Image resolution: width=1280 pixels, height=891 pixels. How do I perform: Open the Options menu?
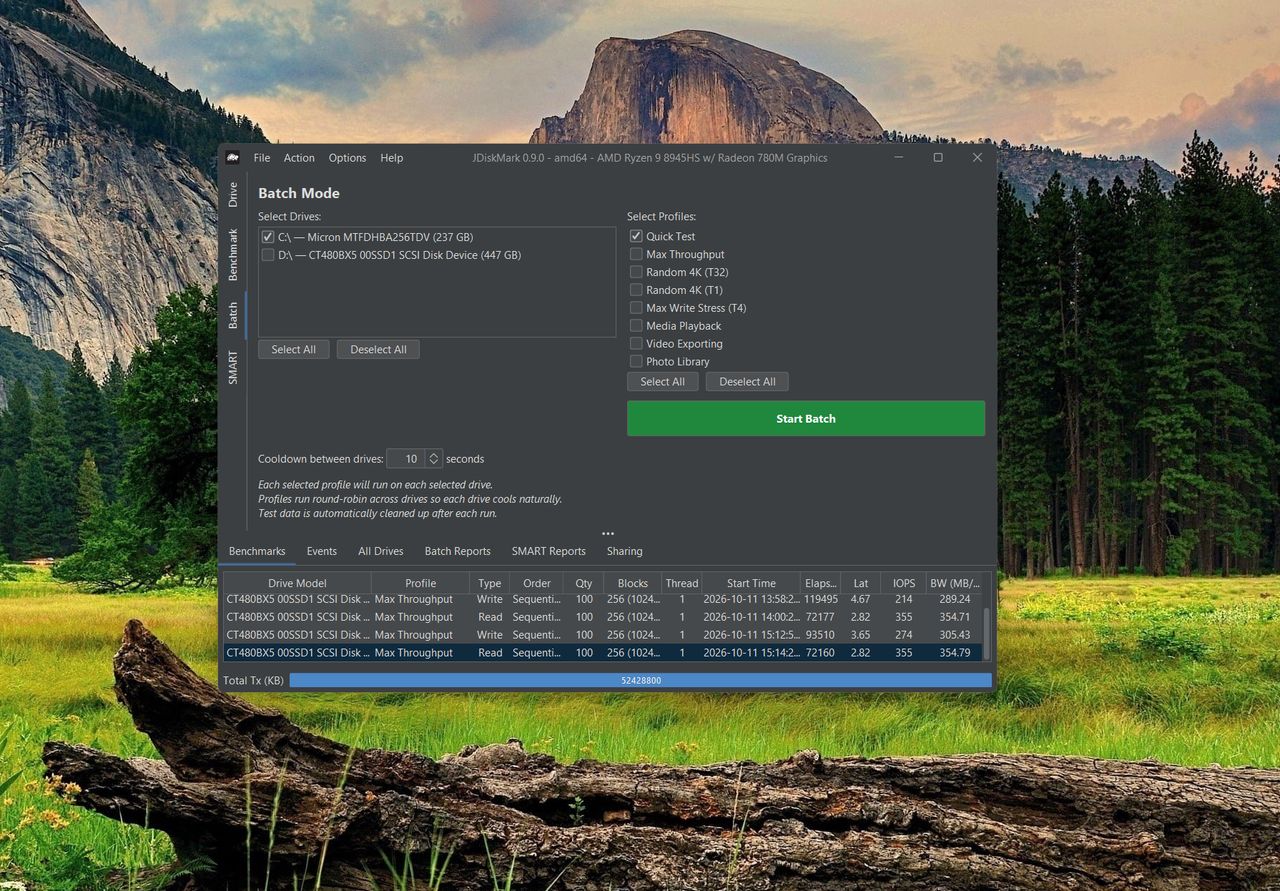point(347,158)
